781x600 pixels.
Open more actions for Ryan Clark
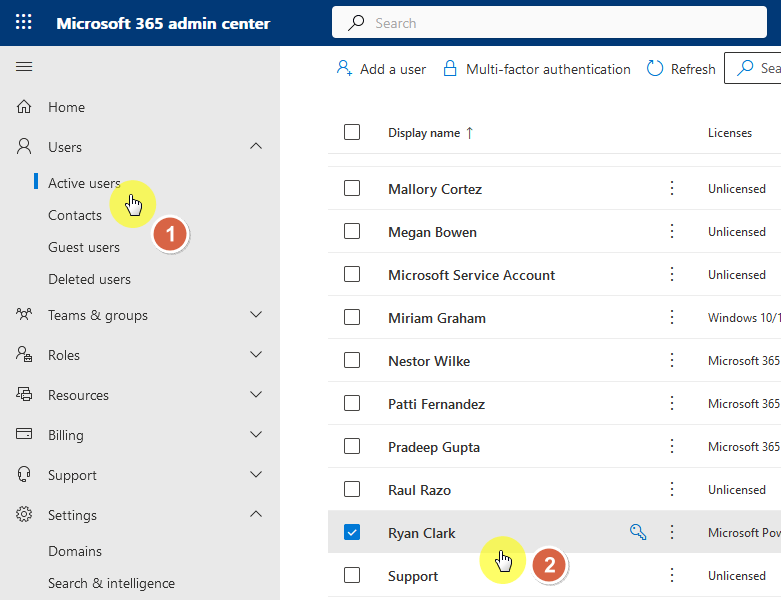click(x=672, y=532)
